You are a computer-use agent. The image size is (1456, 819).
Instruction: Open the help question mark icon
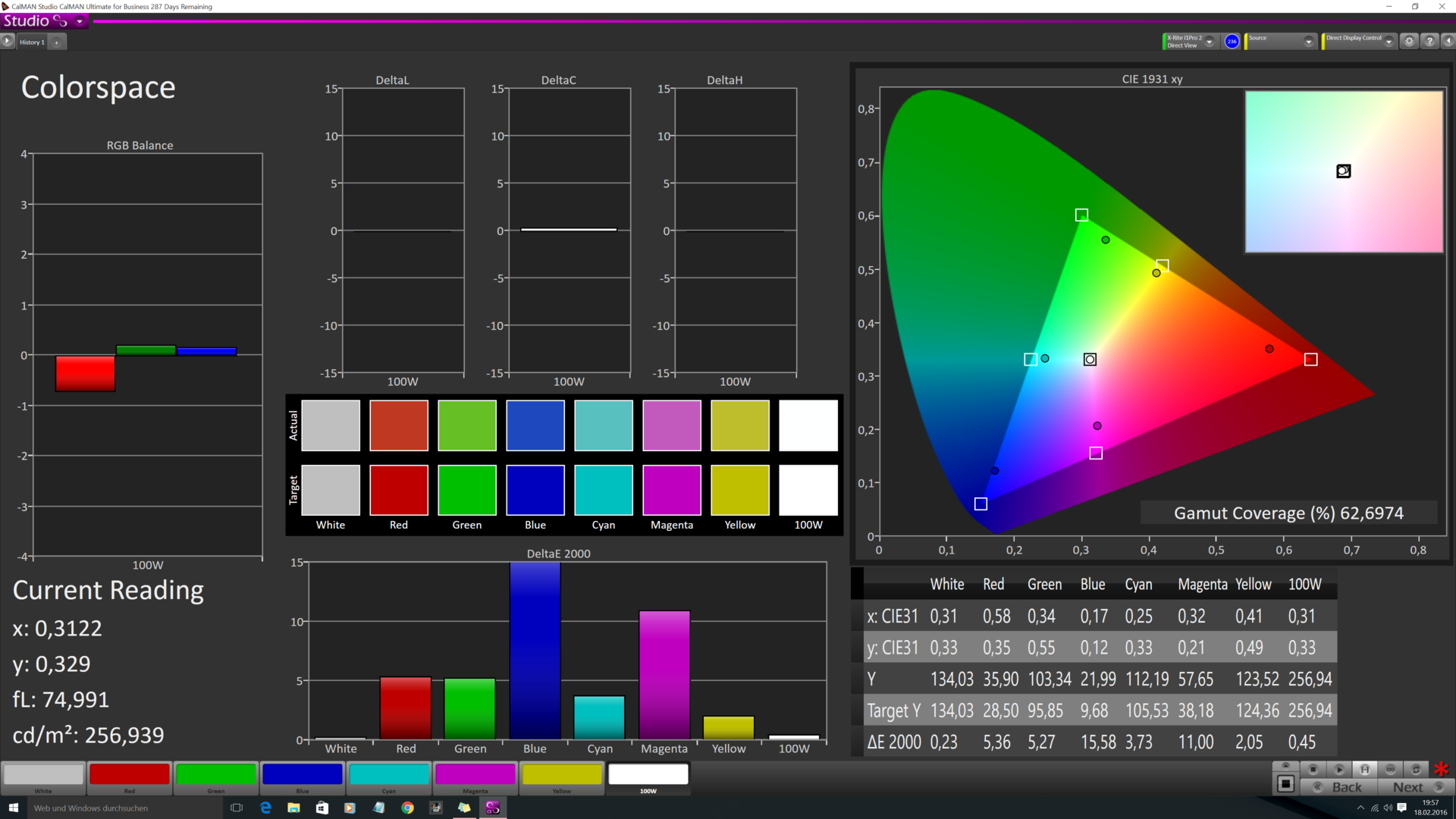[1429, 42]
